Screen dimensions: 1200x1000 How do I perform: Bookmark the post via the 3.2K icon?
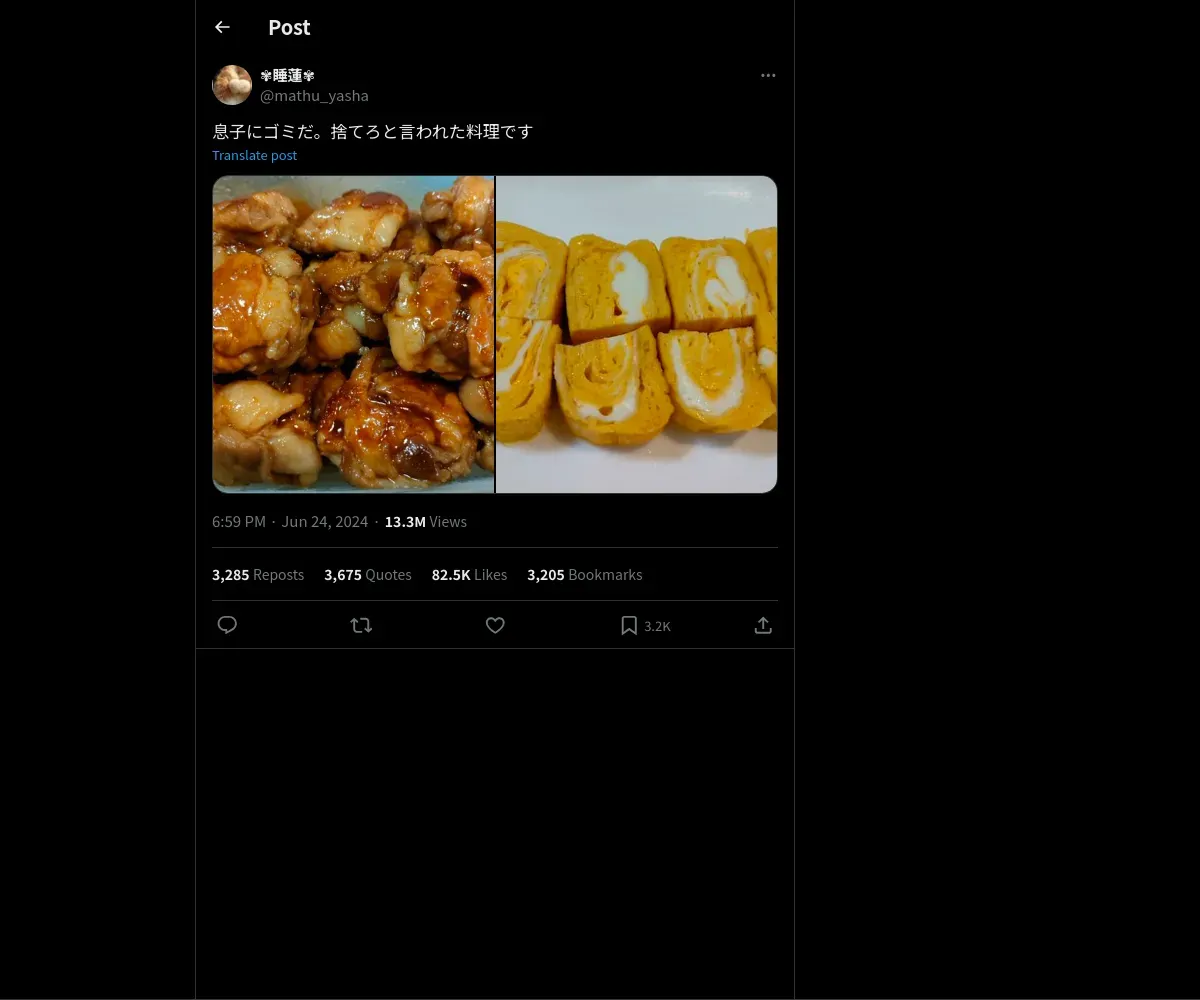[x=630, y=625]
